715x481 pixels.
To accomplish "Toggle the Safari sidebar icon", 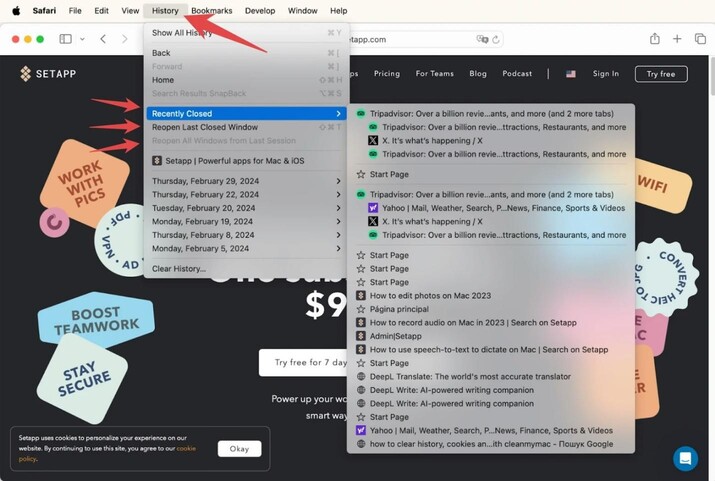I will tap(65, 39).
